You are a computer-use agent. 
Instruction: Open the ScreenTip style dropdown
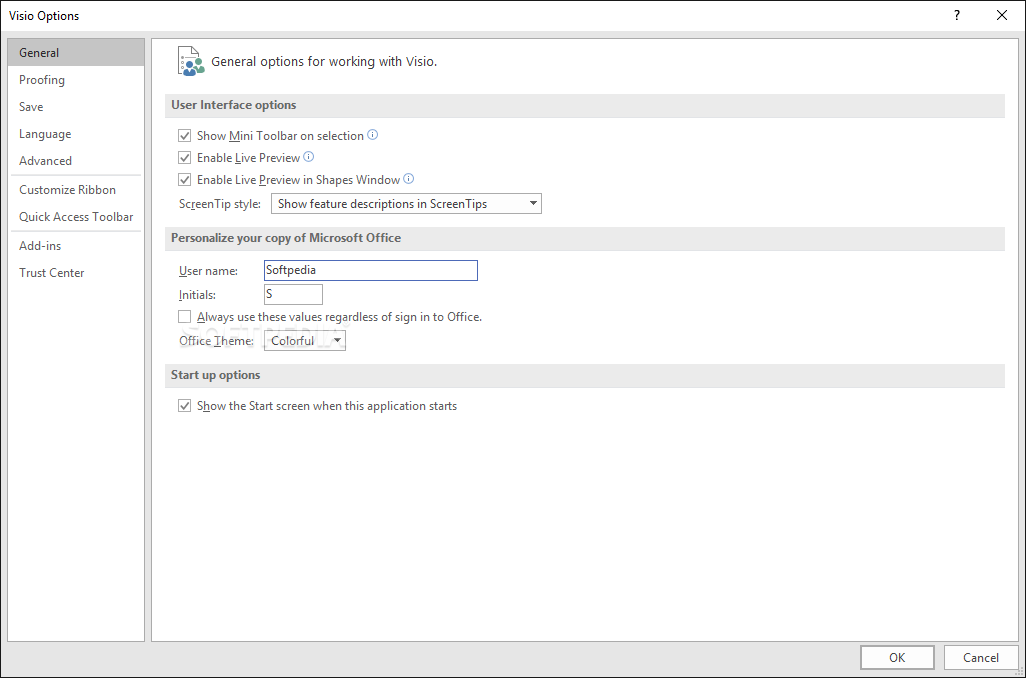point(406,204)
